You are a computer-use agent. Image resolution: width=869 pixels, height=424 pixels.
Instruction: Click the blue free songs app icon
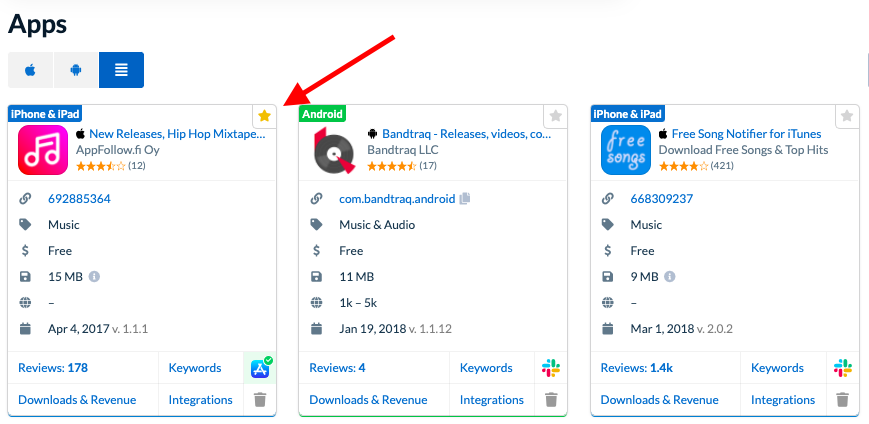(x=626, y=150)
